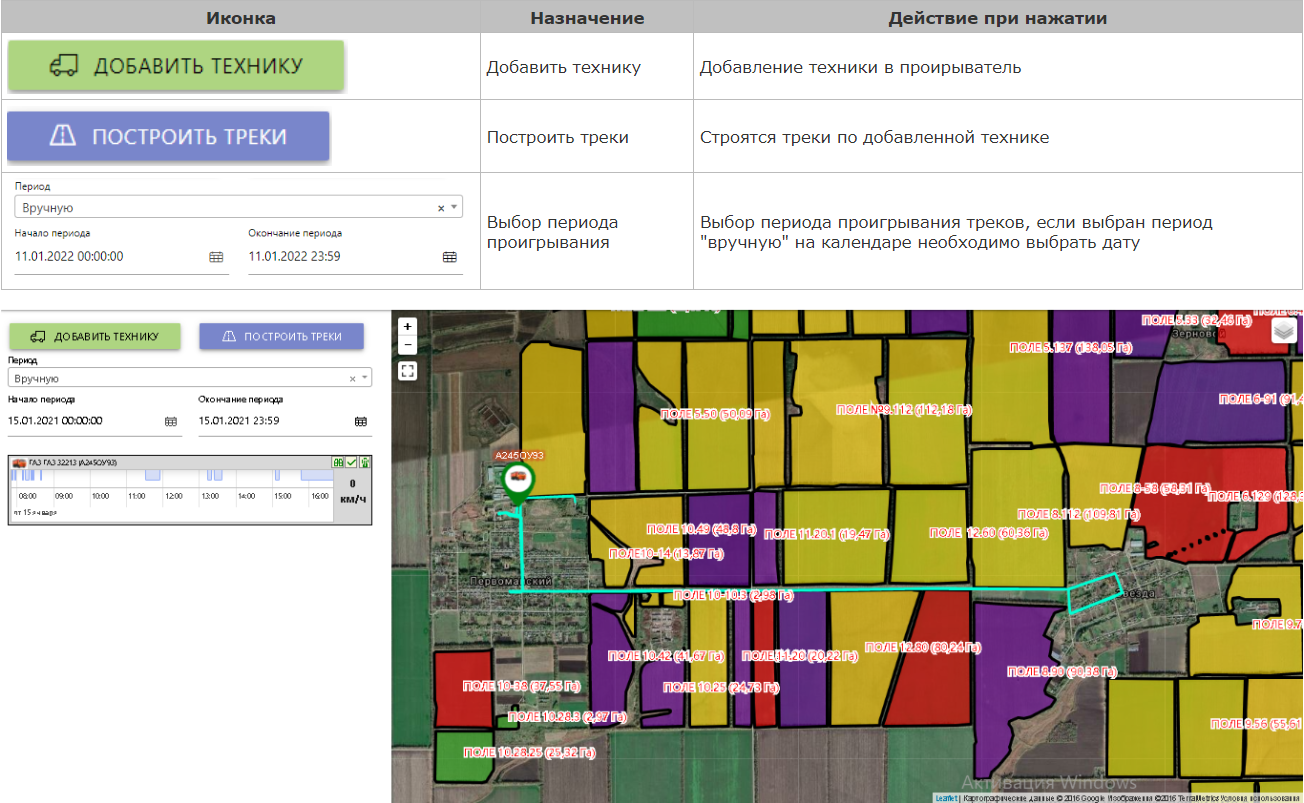Clear the Период selection above the 15.01.2021 dates

(x=352, y=379)
